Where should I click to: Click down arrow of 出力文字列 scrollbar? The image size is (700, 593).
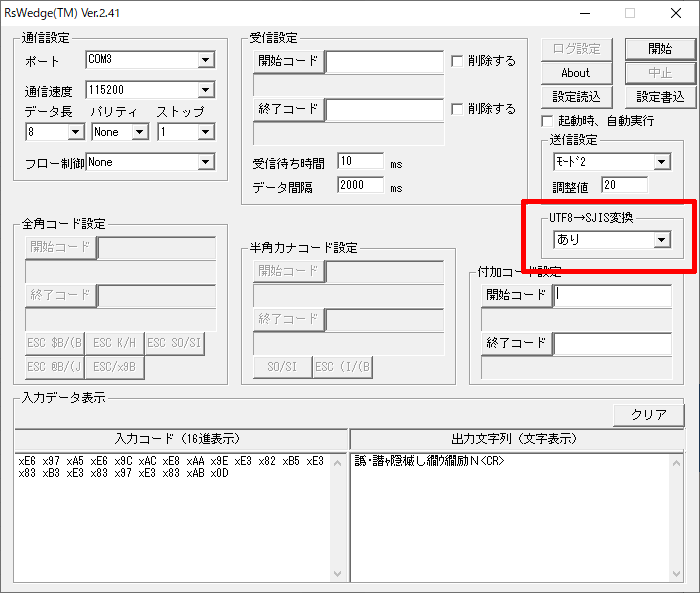676,574
